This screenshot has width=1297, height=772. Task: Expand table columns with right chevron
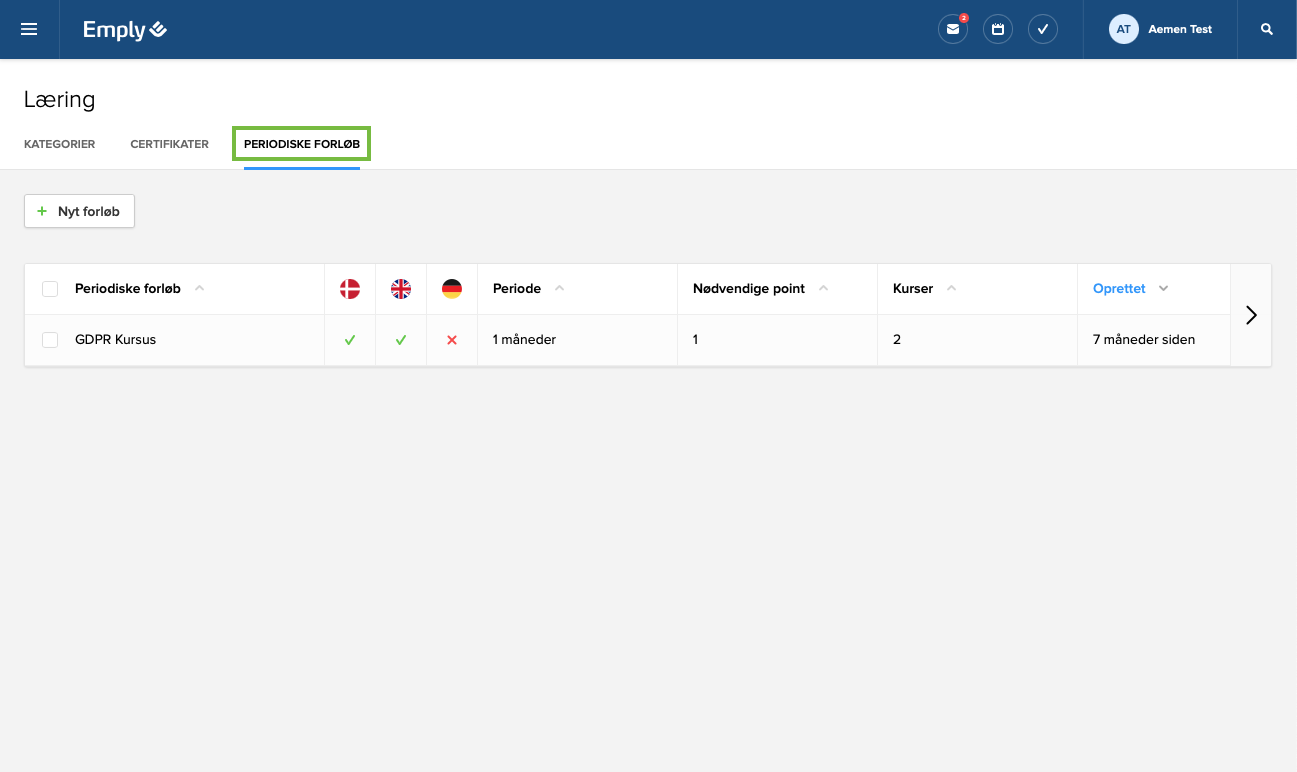(x=1250, y=315)
